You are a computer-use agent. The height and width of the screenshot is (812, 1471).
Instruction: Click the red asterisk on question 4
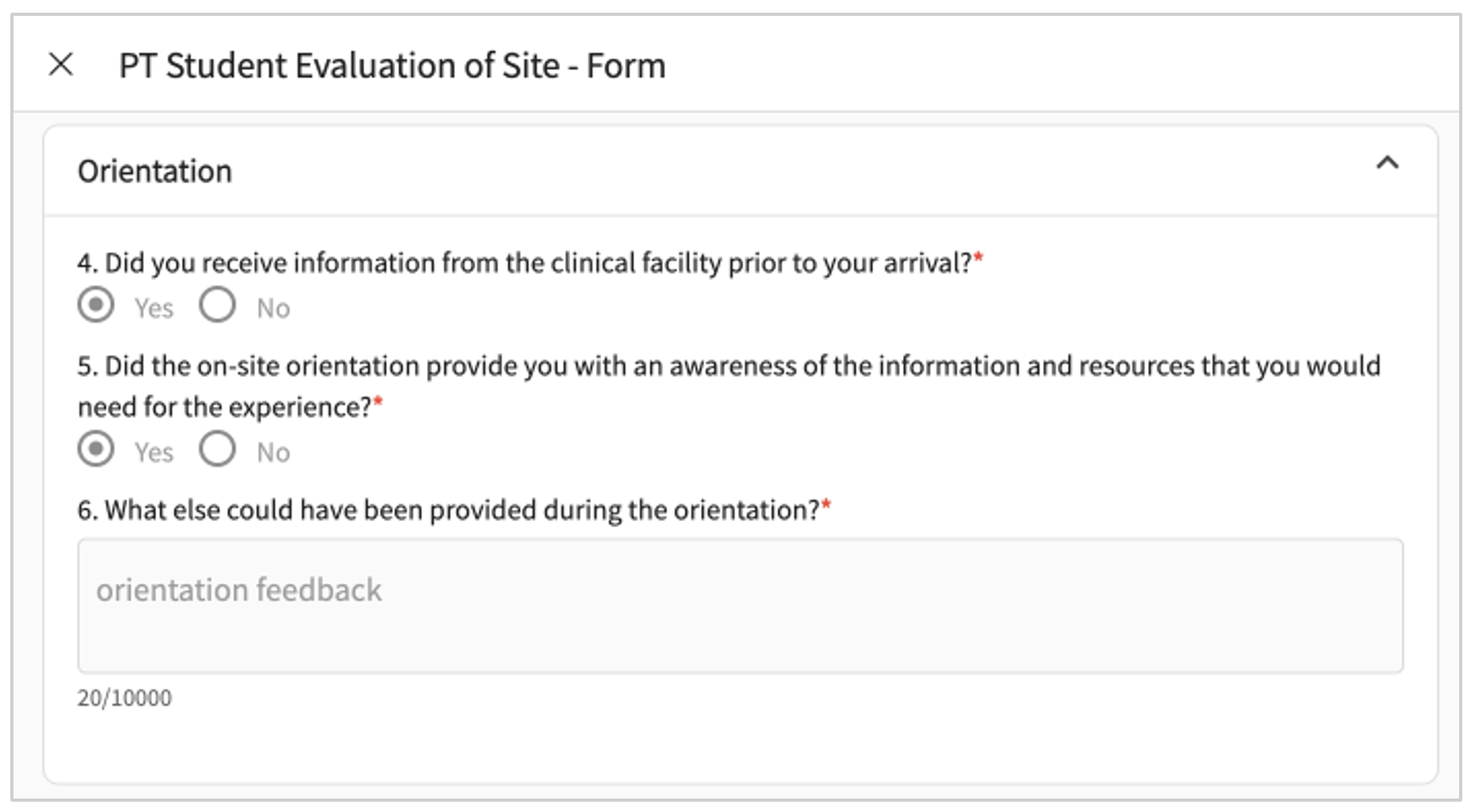point(979,256)
